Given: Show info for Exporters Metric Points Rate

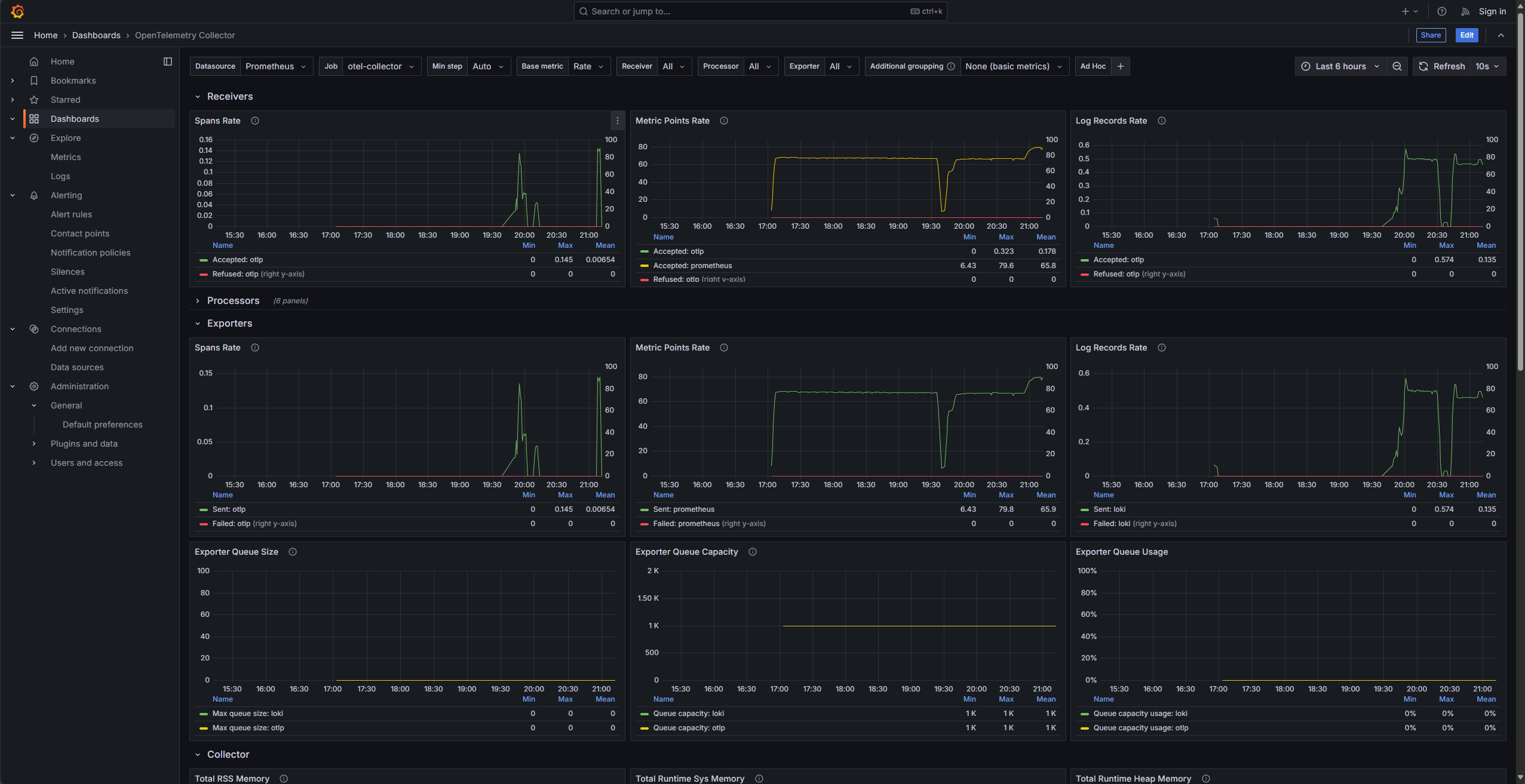Looking at the screenshot, I should [724, 348].
